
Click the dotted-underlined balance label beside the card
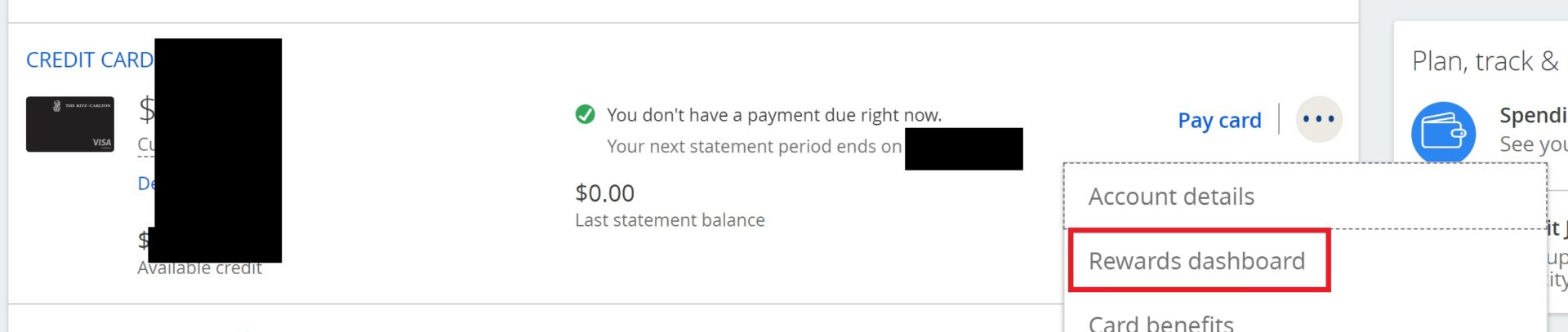click(x=145, y=144)
